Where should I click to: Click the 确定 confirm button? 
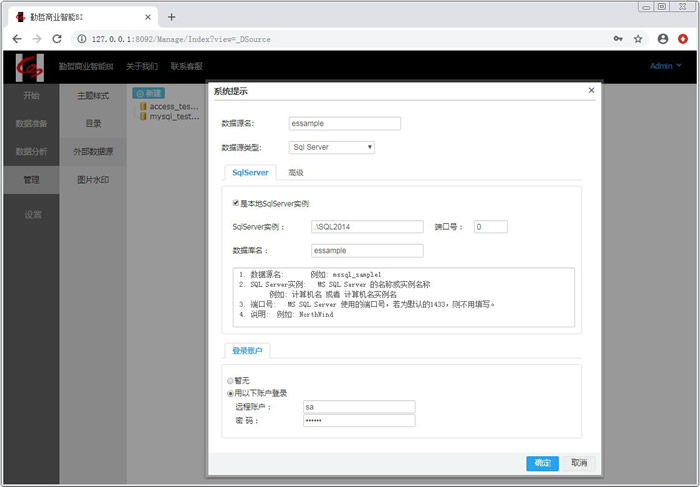point(542,463)
